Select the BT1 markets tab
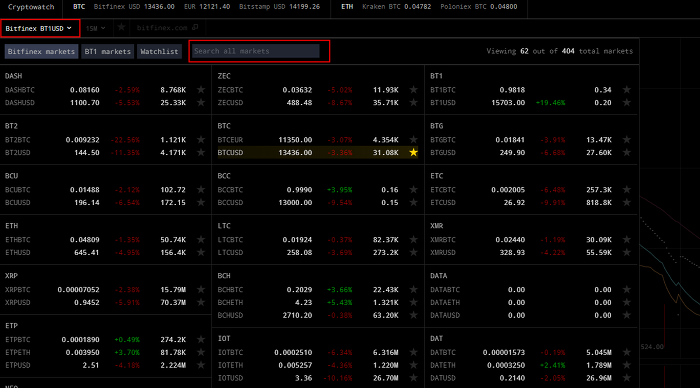Viewport: 700px width, 388px height. (108, 51)
